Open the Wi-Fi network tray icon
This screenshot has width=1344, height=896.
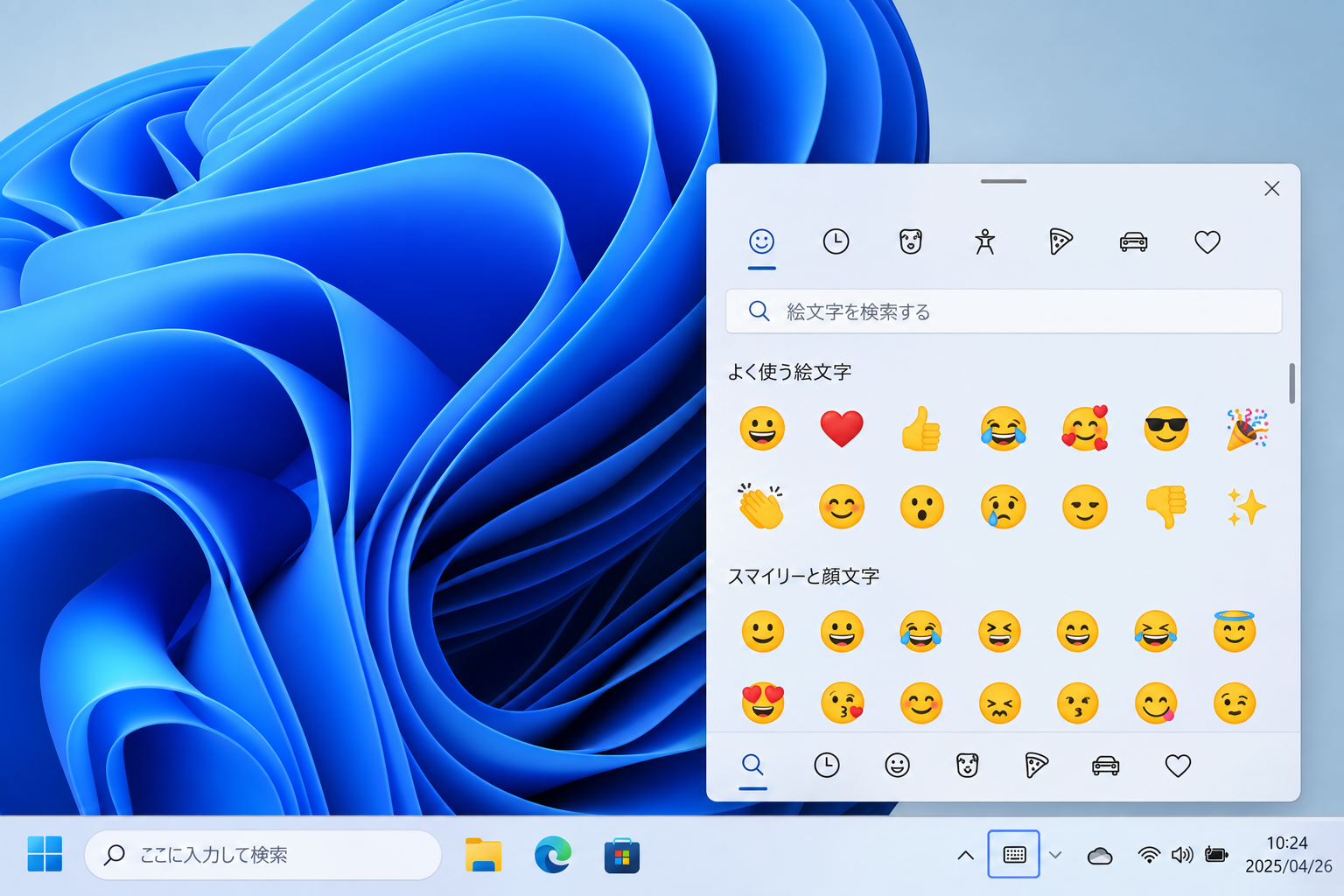tap(1149, 855)
